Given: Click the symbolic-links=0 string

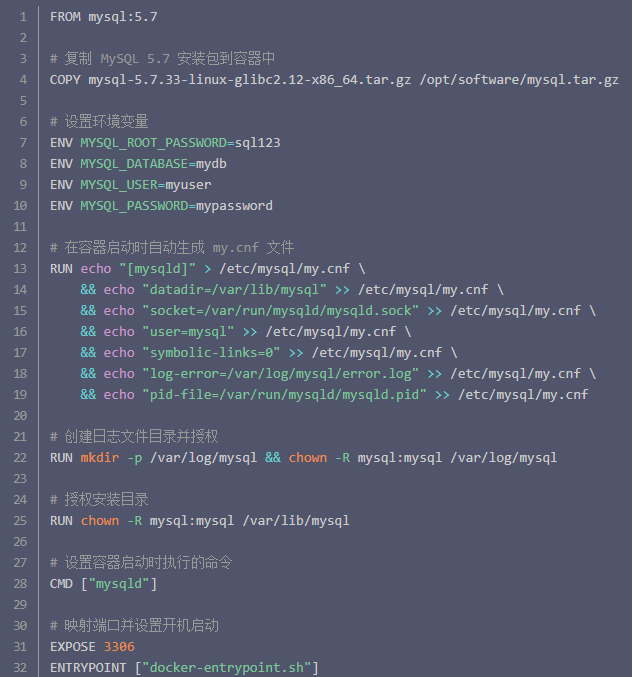Looking at the screenshot, I should coord(211,353).
